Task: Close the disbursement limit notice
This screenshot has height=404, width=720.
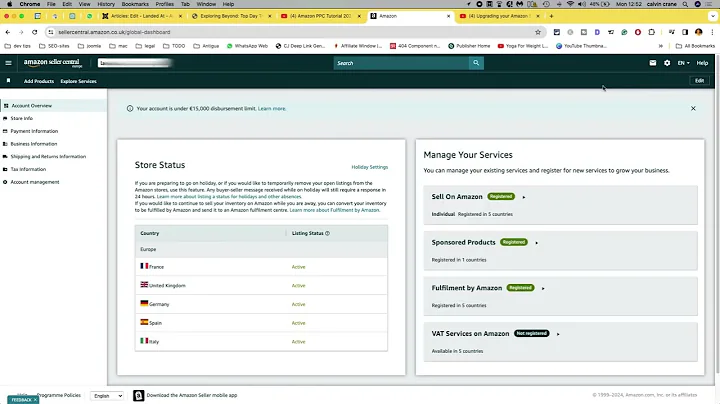Action: (693, 108)
